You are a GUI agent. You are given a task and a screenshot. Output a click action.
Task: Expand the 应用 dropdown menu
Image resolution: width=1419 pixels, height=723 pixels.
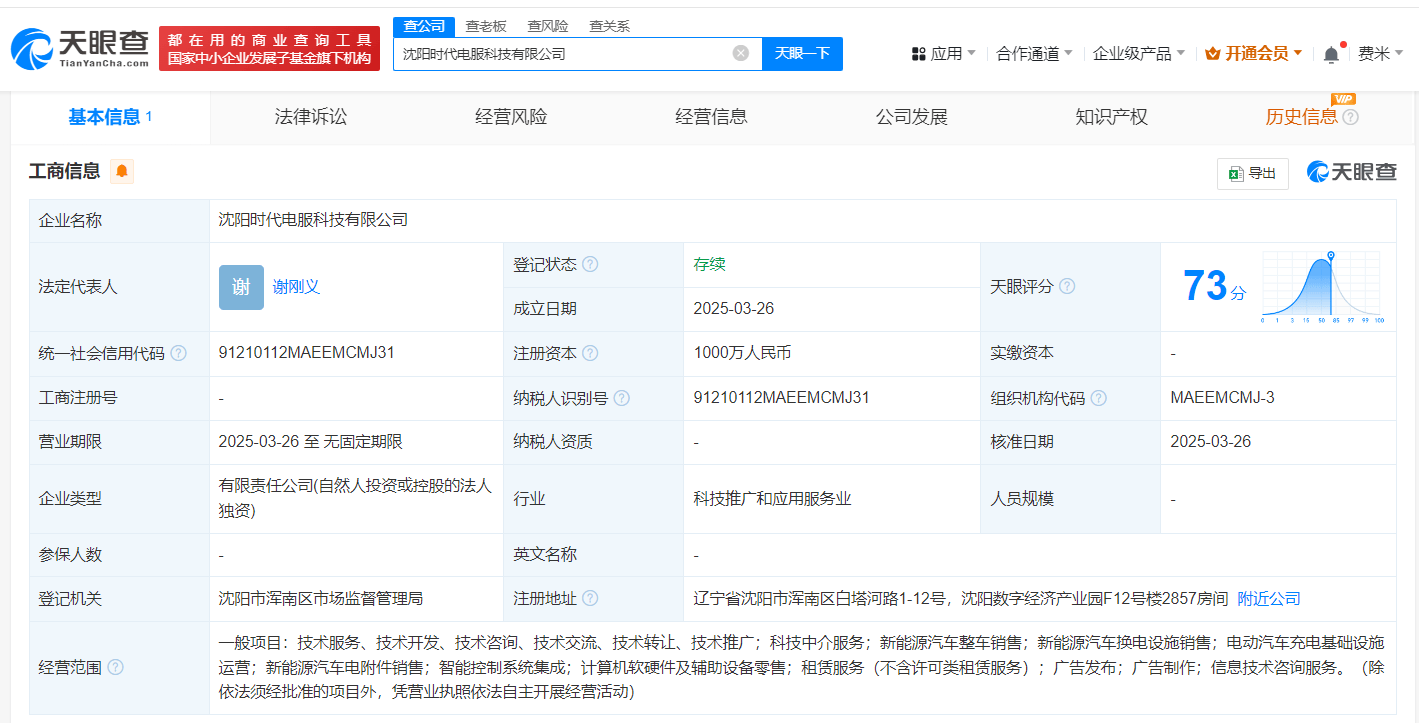(x=944, y=54)
